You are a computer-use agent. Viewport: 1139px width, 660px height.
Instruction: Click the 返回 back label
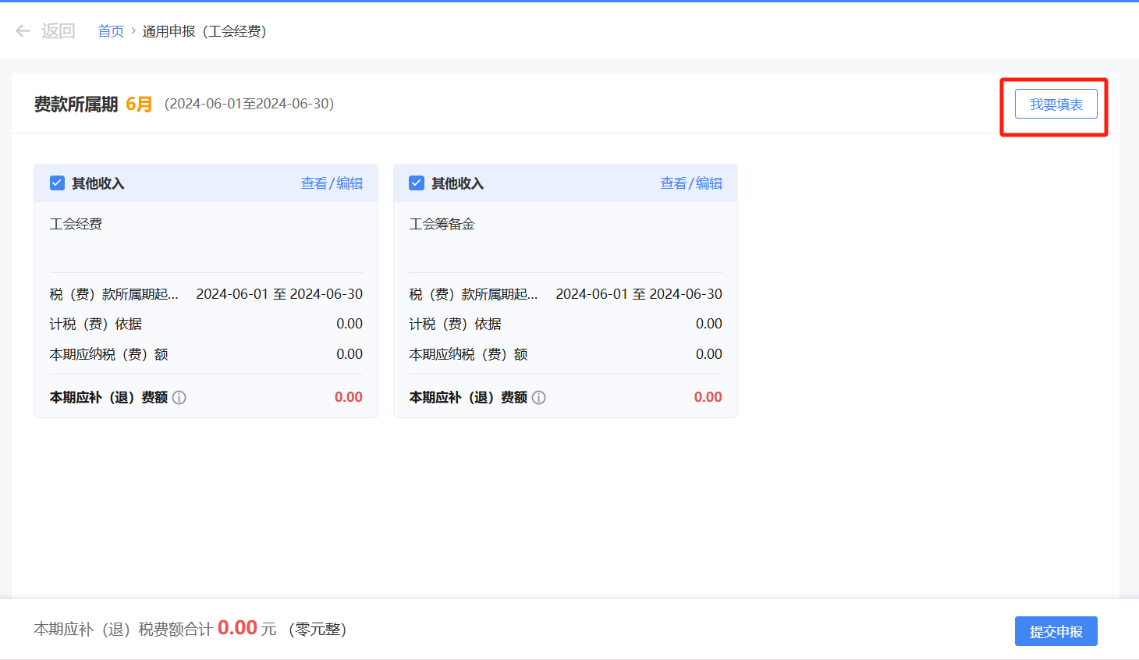(x=58, y=31)
